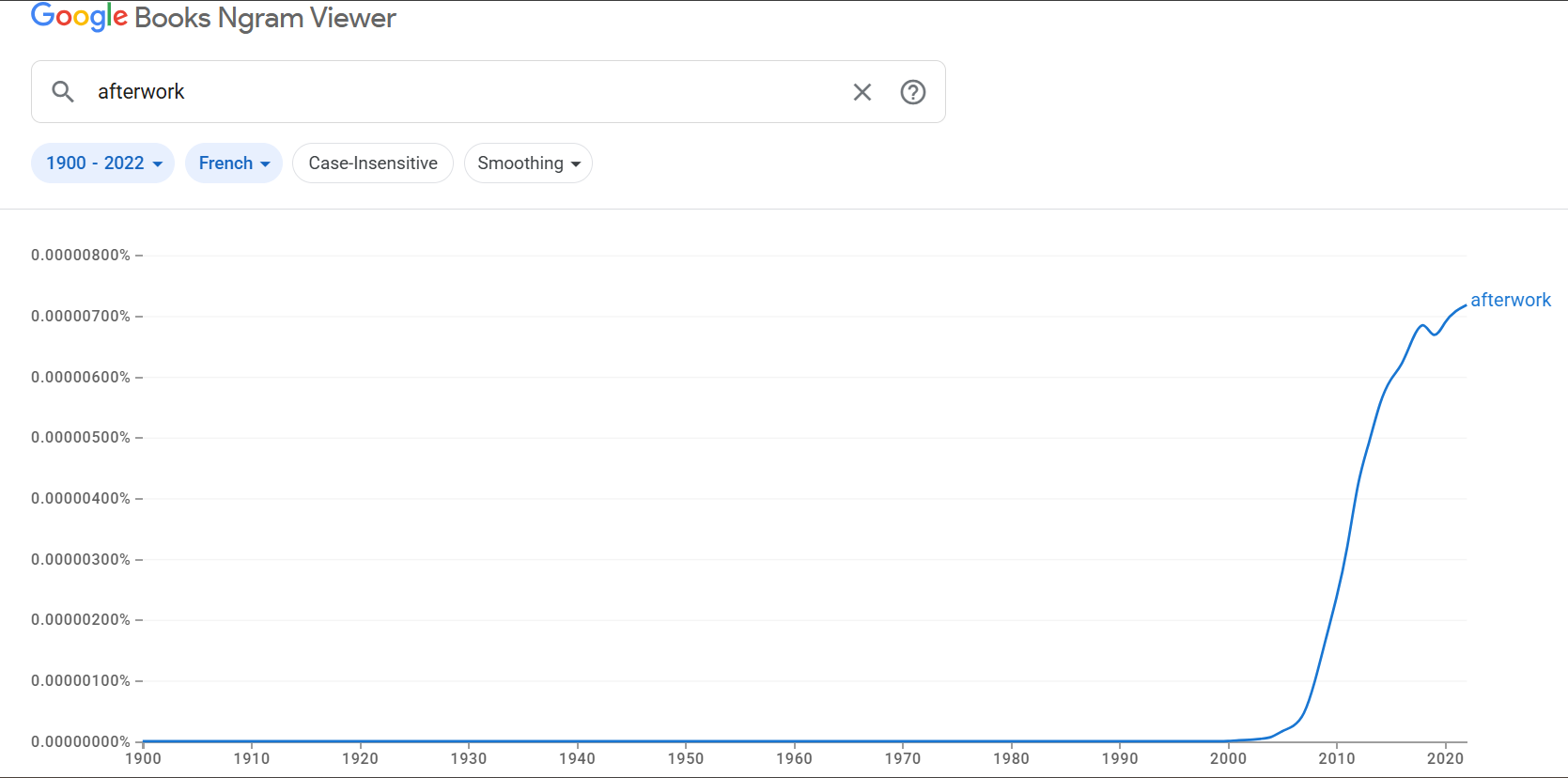The width and height of the screenshot is (1568, 778).
Task: Click the 0.00000700% y-axis label
Action: coord(81,317)
